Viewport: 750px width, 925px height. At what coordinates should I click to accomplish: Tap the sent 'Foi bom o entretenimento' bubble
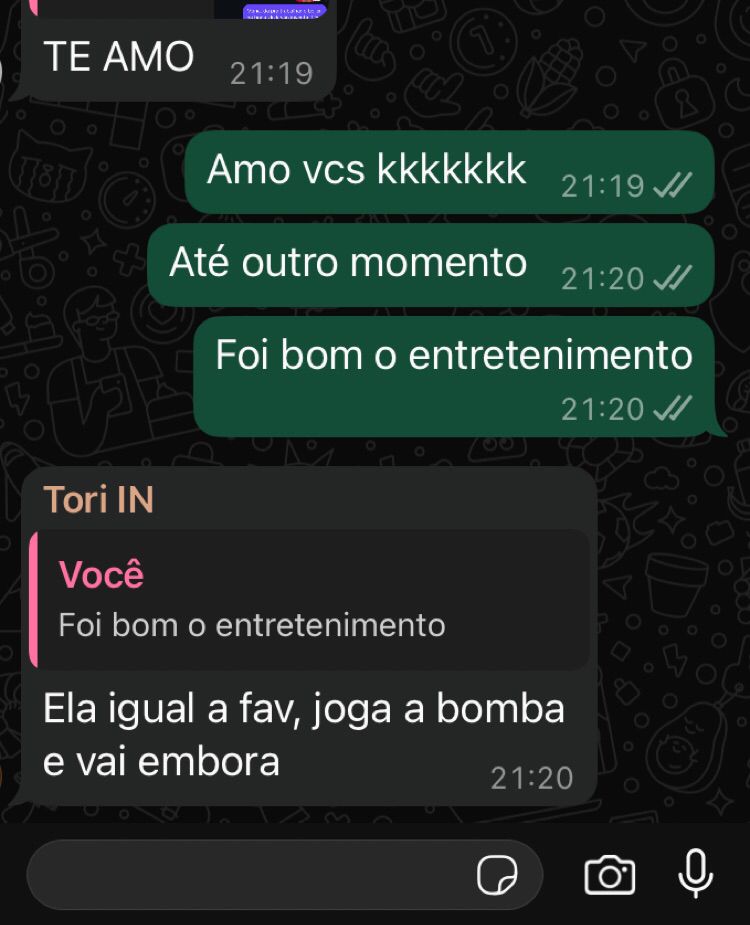point(454,377)
